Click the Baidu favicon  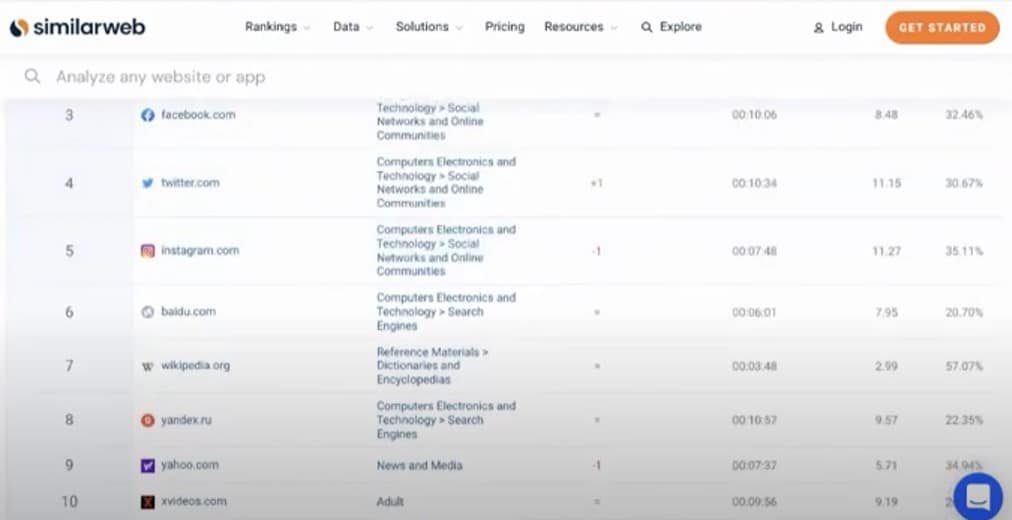148,312
